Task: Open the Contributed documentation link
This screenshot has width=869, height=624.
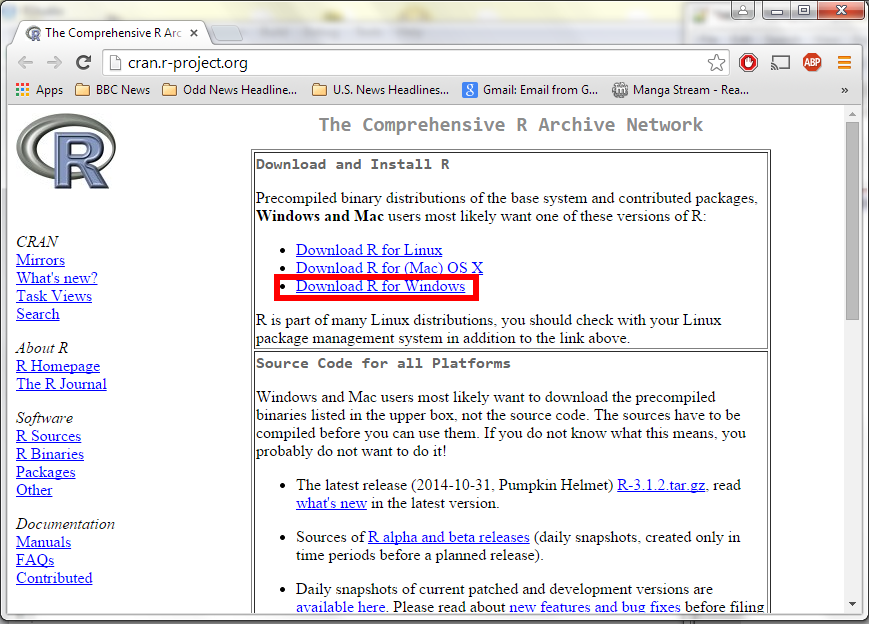Action: click(x=54, y=578)
